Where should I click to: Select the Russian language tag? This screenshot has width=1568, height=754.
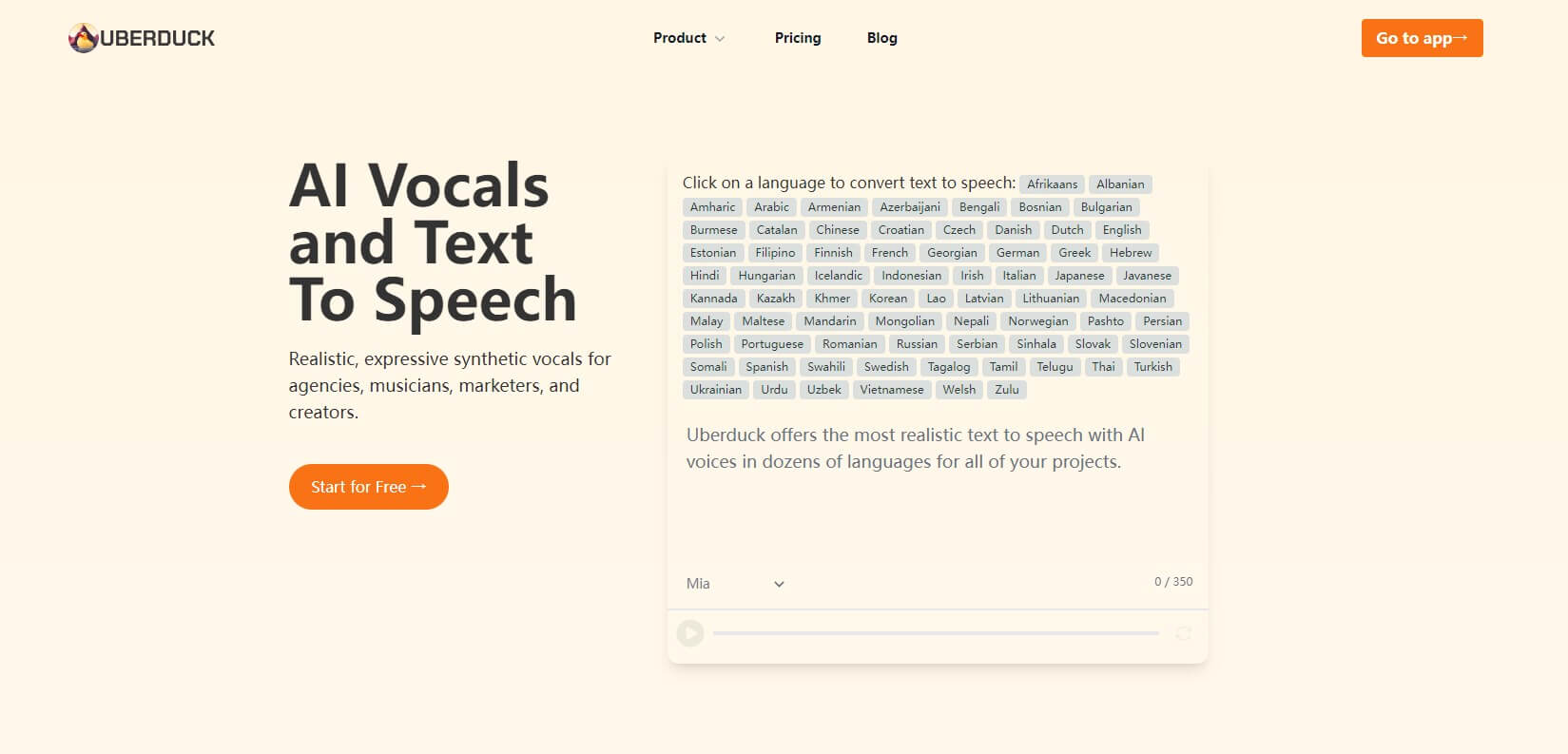[917, 344]
